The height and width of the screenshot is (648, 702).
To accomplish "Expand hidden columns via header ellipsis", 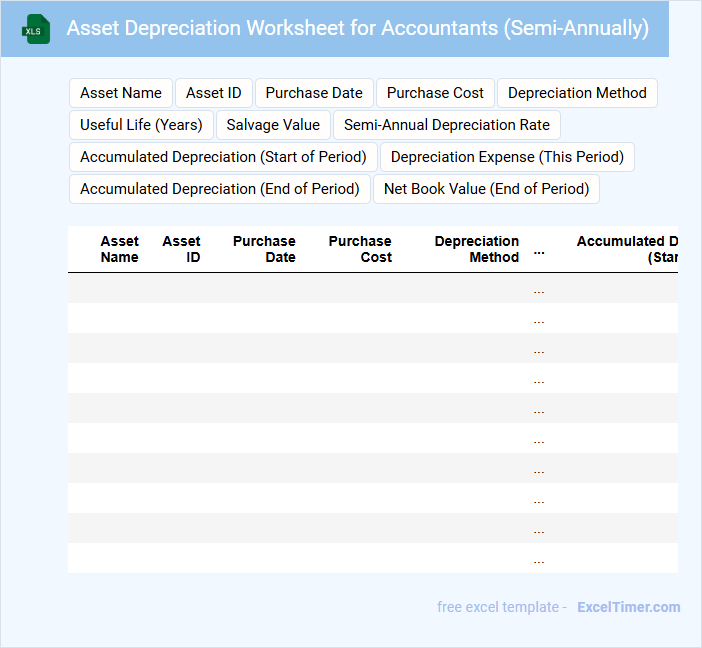I will 539,250.
